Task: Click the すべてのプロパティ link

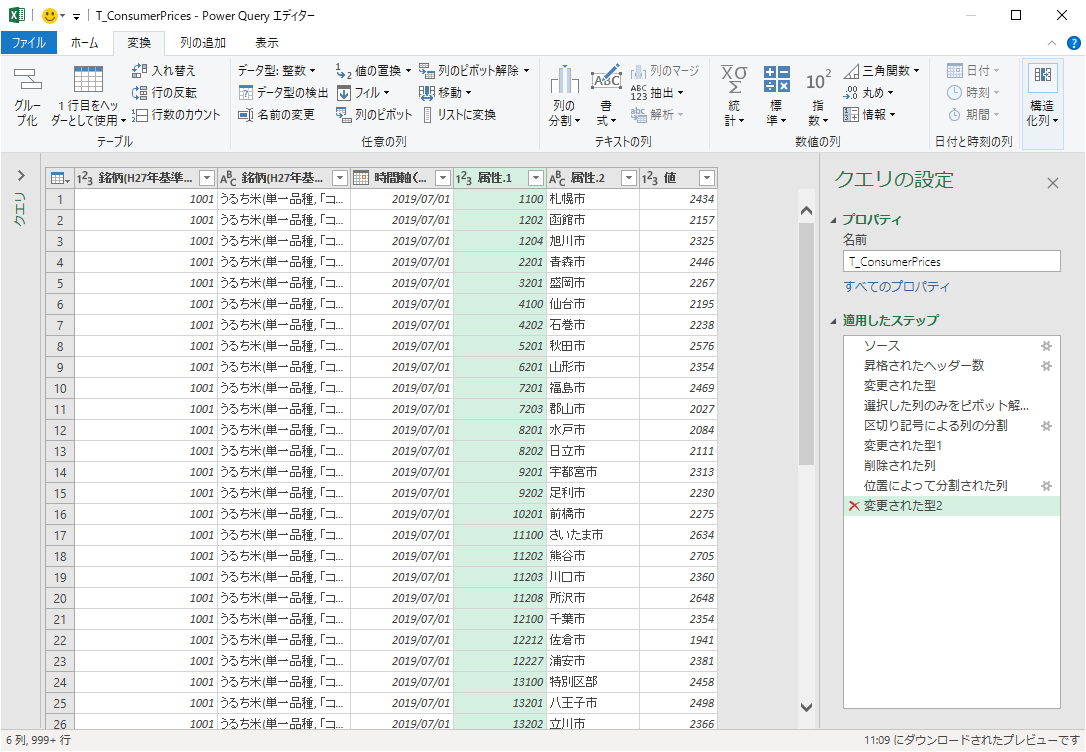Action: click(x=896, y=287)
